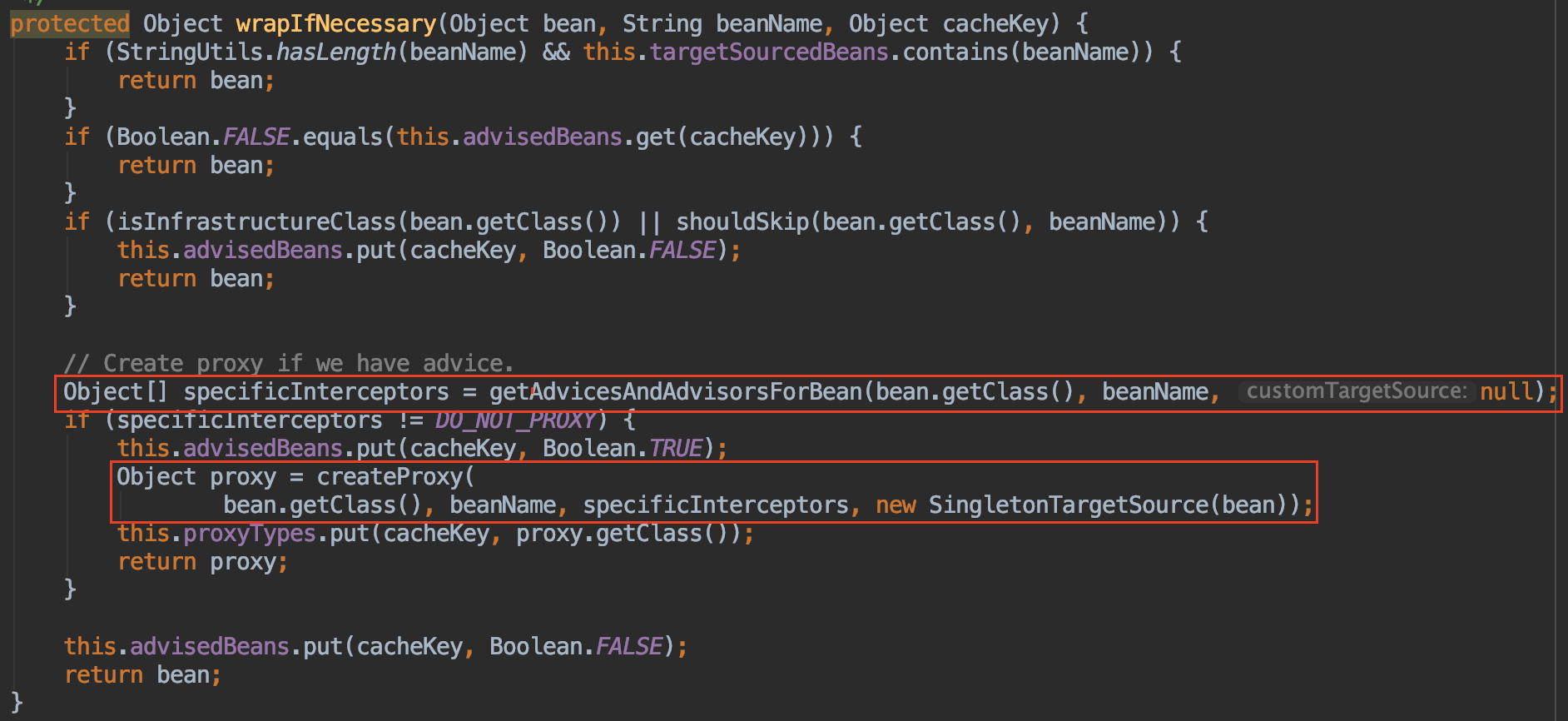Click the specificInterceptors variable declaration
Screen dimensions: 1568x721
tap(316, 391)
